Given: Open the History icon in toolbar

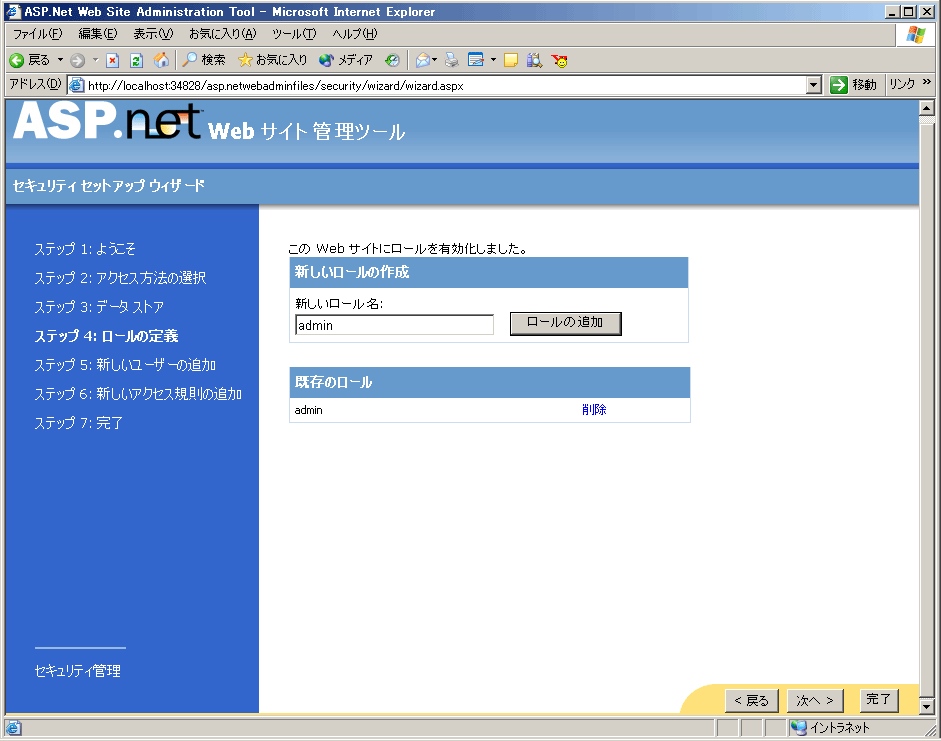Looking at the screenshot, I should point(392,60).
